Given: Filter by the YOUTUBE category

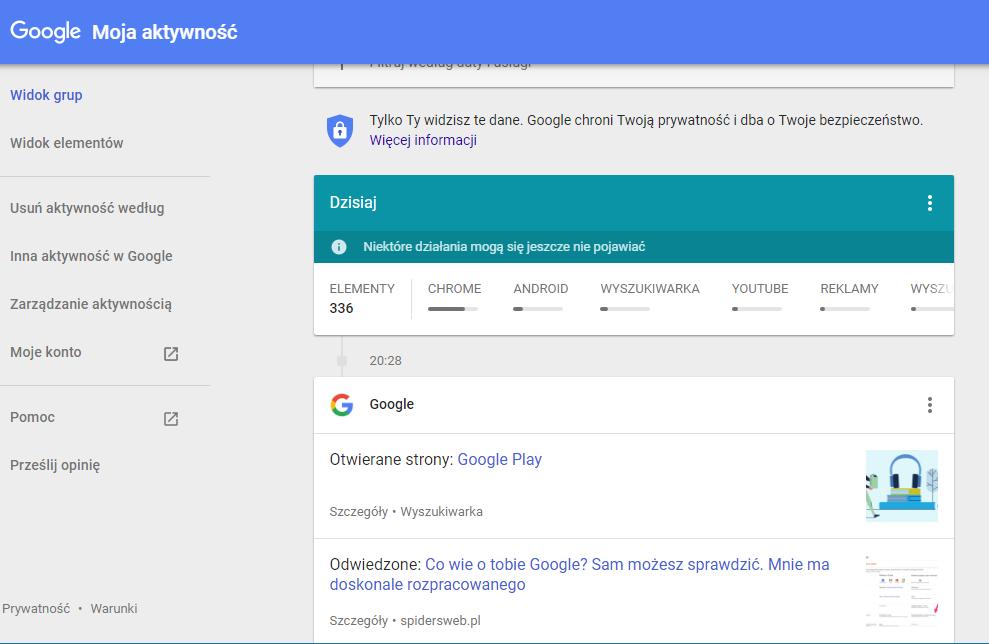Looking at the screenshot, I should (759, 288).
